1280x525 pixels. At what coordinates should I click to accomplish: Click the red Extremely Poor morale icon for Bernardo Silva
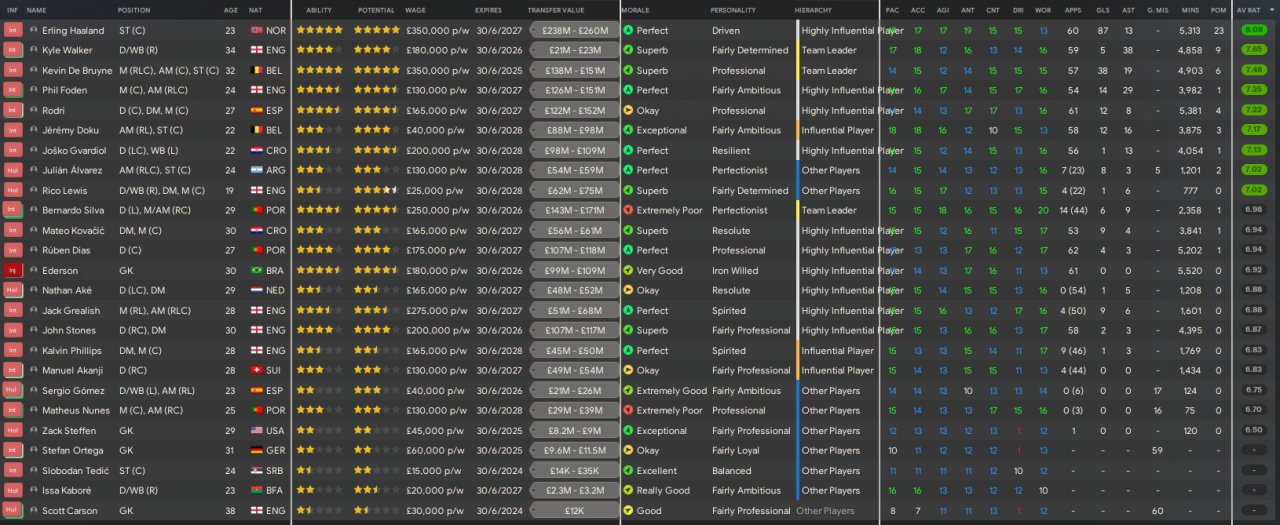(x=628, y=210)
